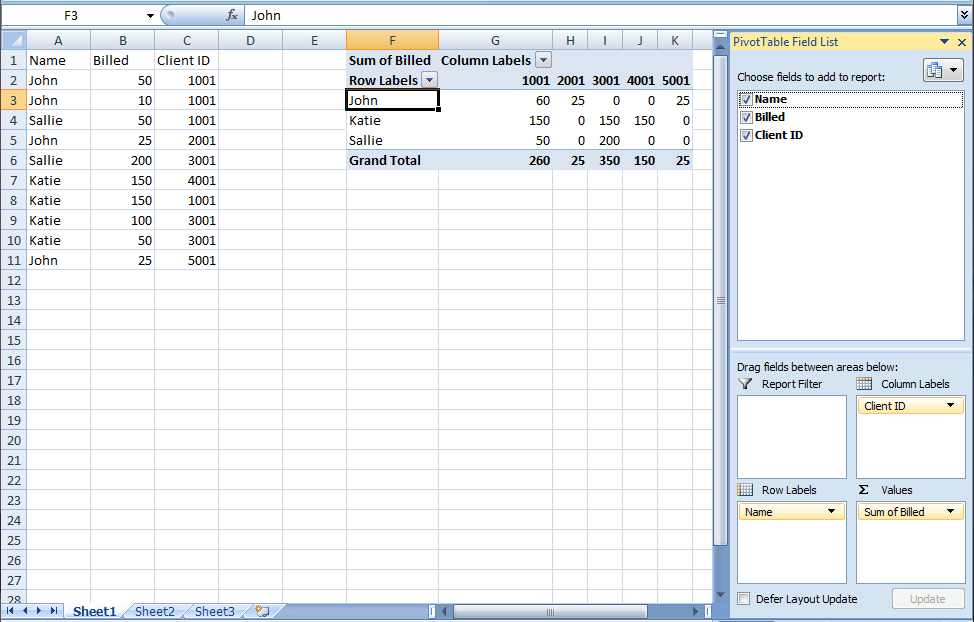Uncheck the Name field checkbox
The width and height of the screenshot is (974, 622).
coord(746,100)
